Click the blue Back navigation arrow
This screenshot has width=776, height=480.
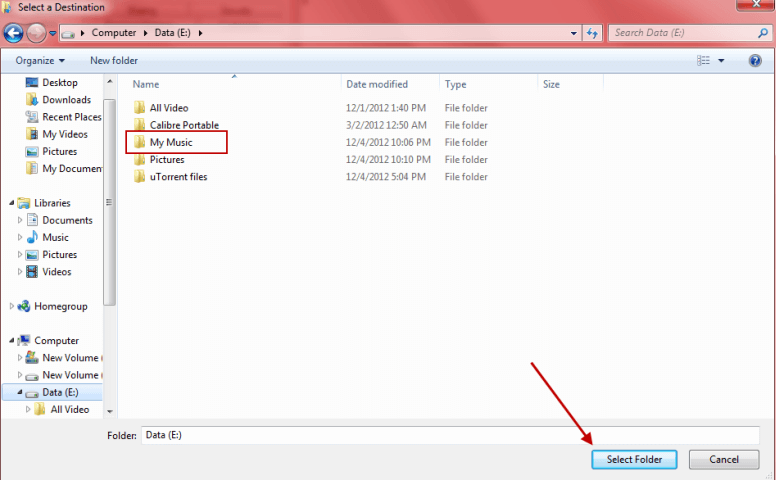13,33
